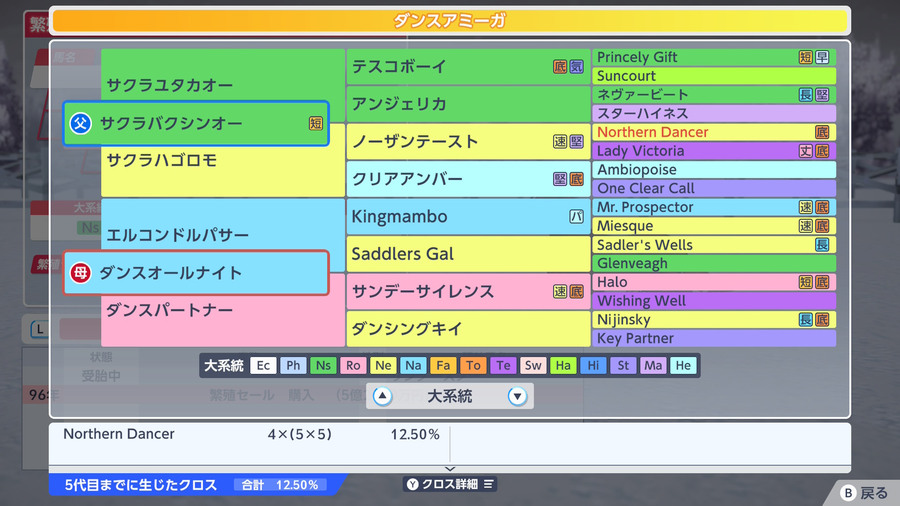Click the Northern Dancer 4×(5×5) cross row
This screenshot has height=506, width=900.
click(x=250, y=434)
